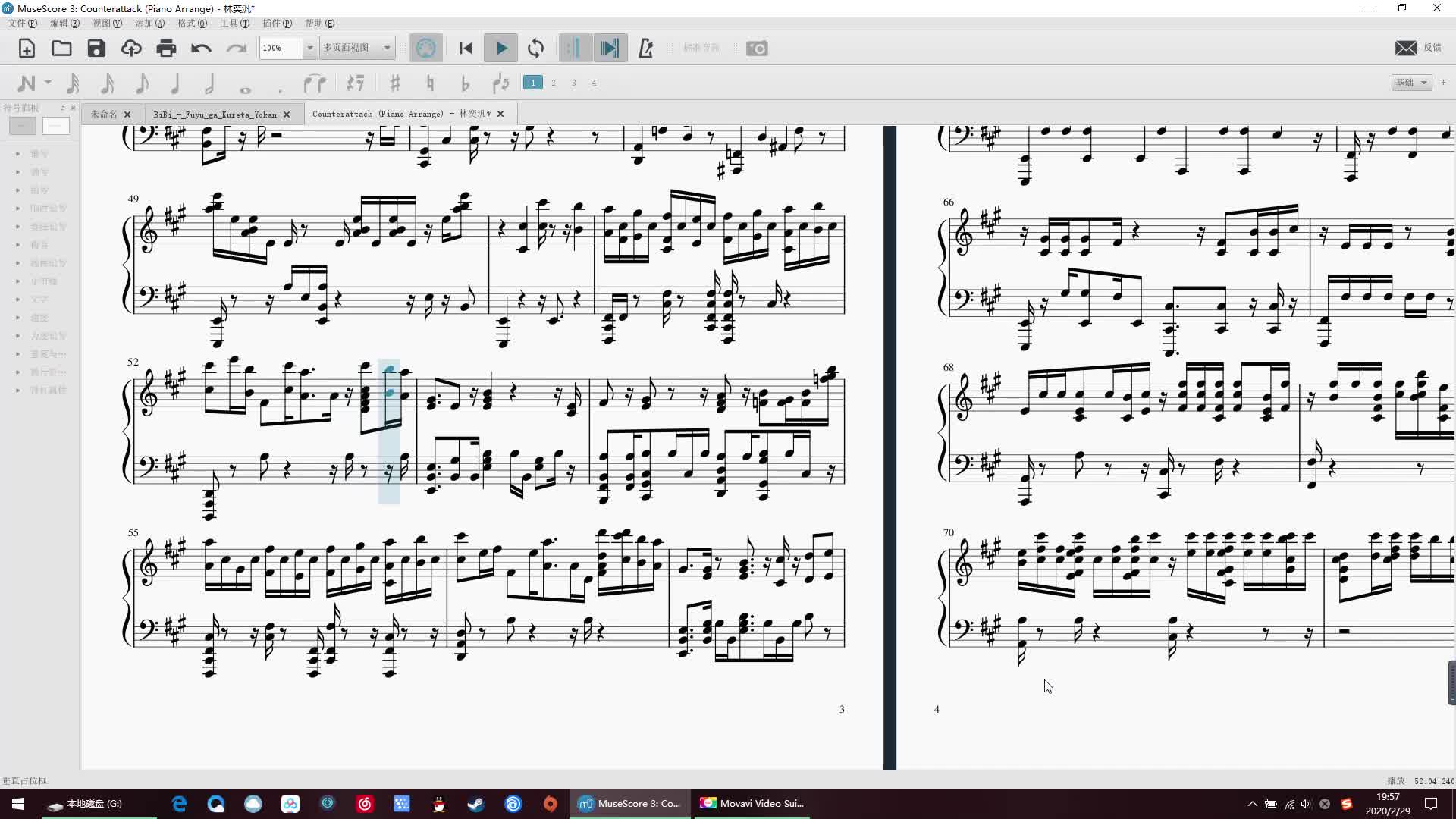Open the 编辑(E) Edit menu
The height and width of the screenshot is (819, 1456).
coord(64,24)
